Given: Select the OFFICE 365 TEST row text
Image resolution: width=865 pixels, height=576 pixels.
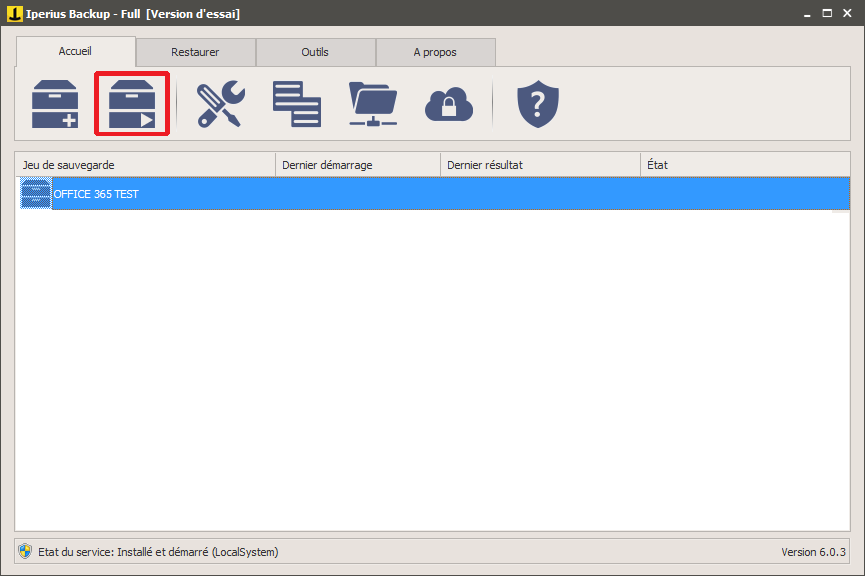Looking at the screenshot, I should pos(96,194).
